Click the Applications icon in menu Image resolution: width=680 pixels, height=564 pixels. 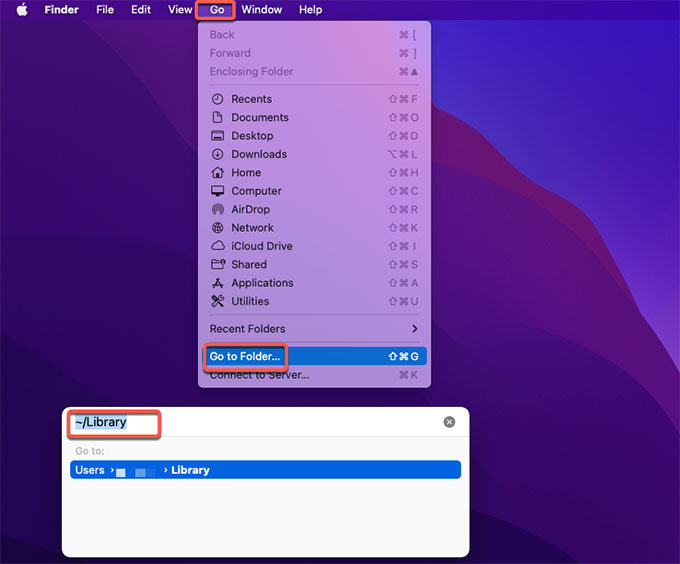coord(218,283)
